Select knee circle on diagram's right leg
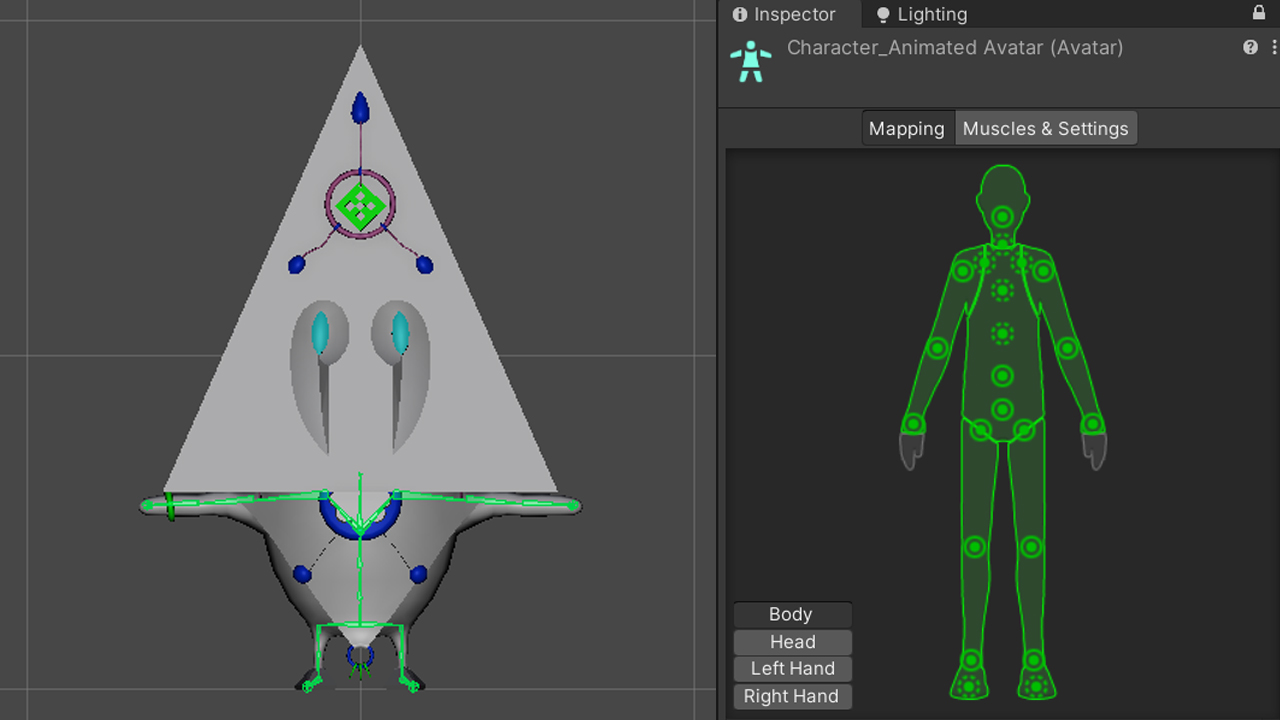 1031,547
